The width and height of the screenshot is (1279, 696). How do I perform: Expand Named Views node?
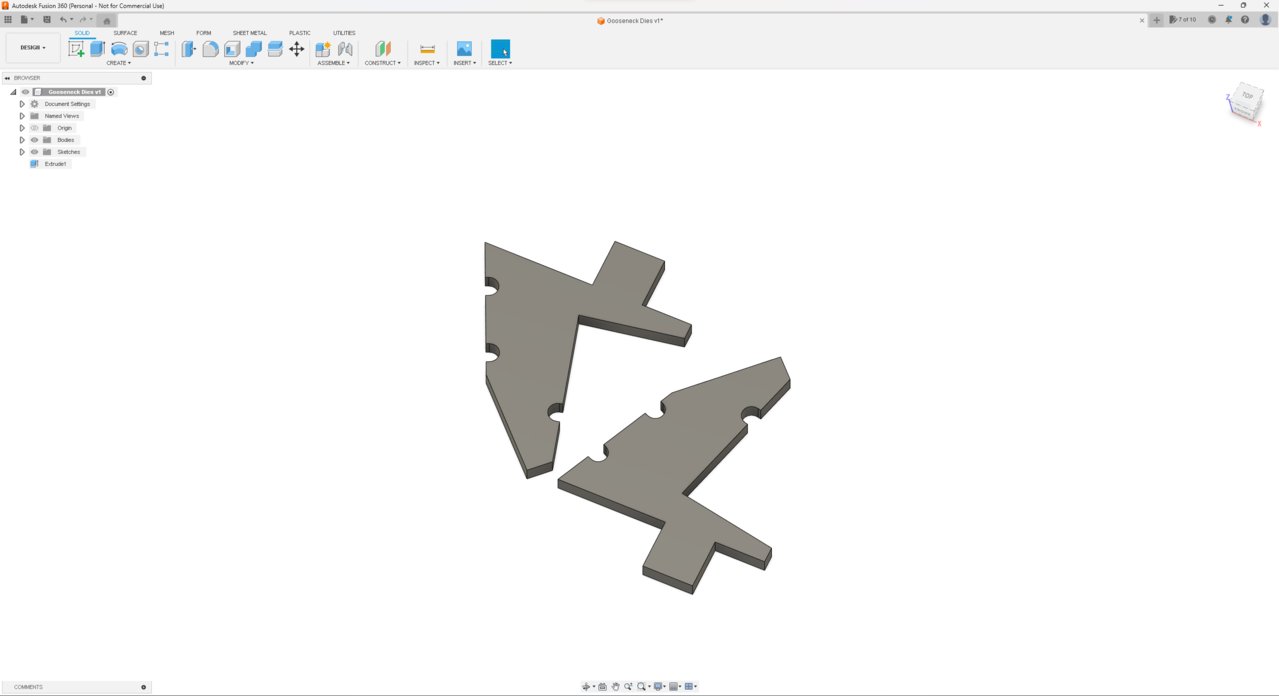tap(22, 116)
